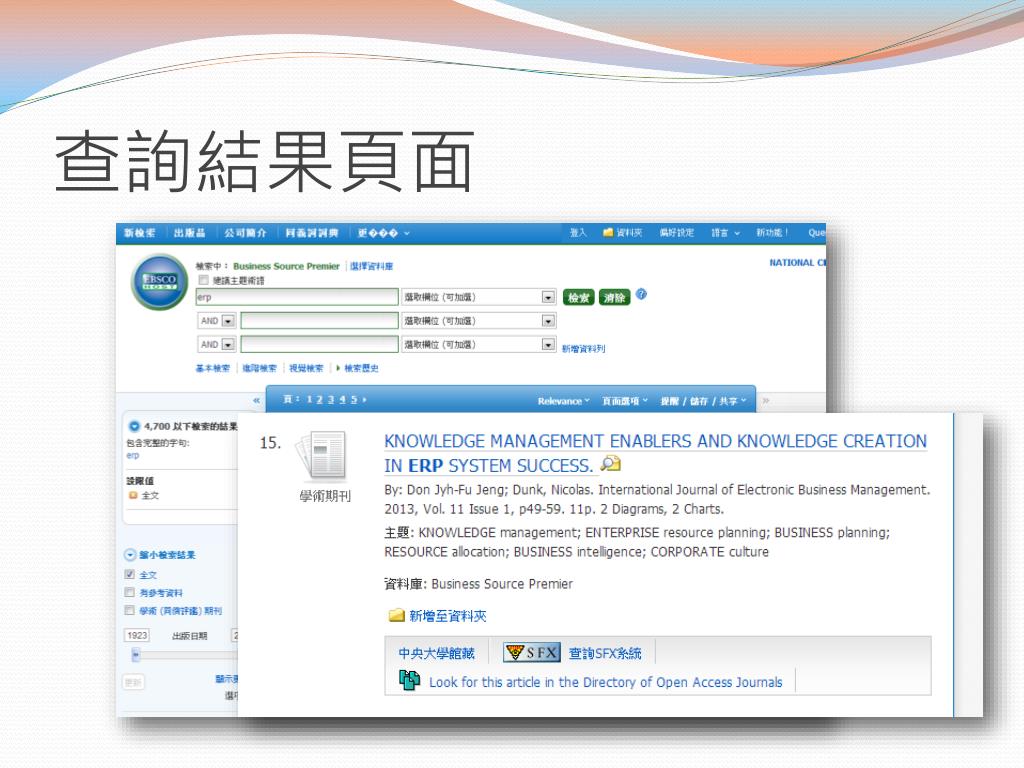Image resolution: width=1024 pixels, height=768 pixels.
Task: Go to results page 3
Action: [x=330, y=399]
